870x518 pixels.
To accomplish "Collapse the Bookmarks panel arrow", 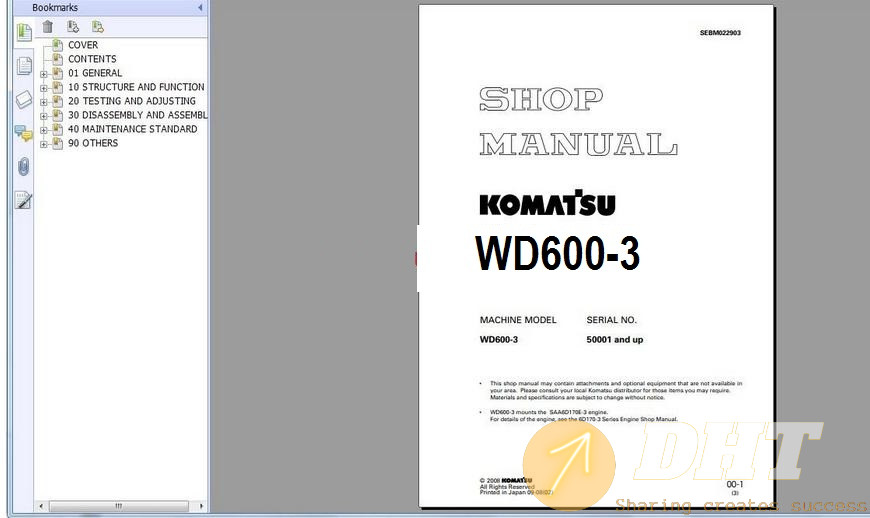I will click(x=200, y=8).
